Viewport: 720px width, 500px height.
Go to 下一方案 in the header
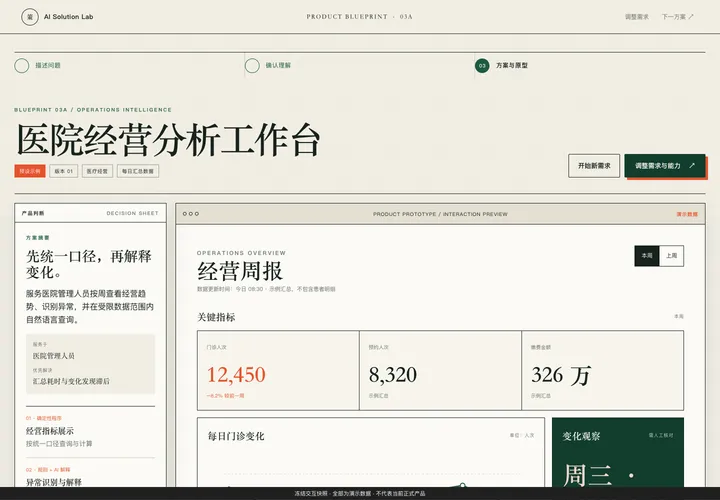[x=677, y=17]
